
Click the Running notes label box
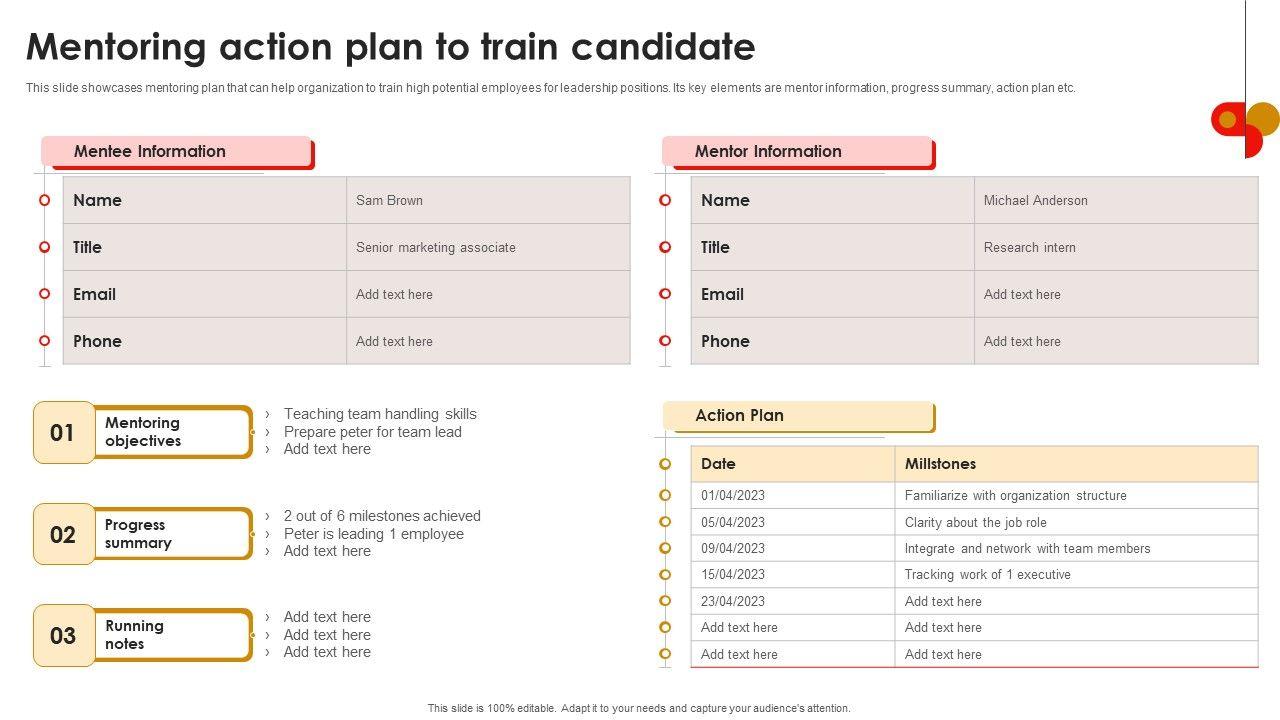[x=172, y=635]
